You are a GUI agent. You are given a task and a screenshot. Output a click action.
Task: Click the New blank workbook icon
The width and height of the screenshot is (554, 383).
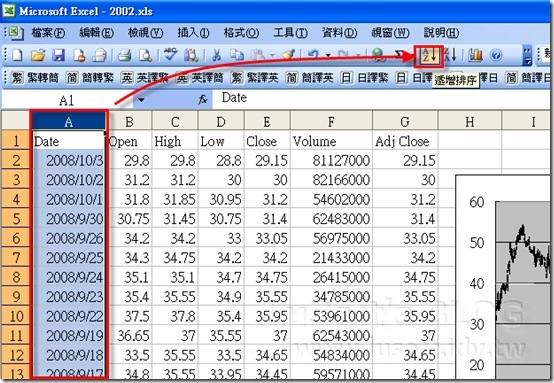17,55
